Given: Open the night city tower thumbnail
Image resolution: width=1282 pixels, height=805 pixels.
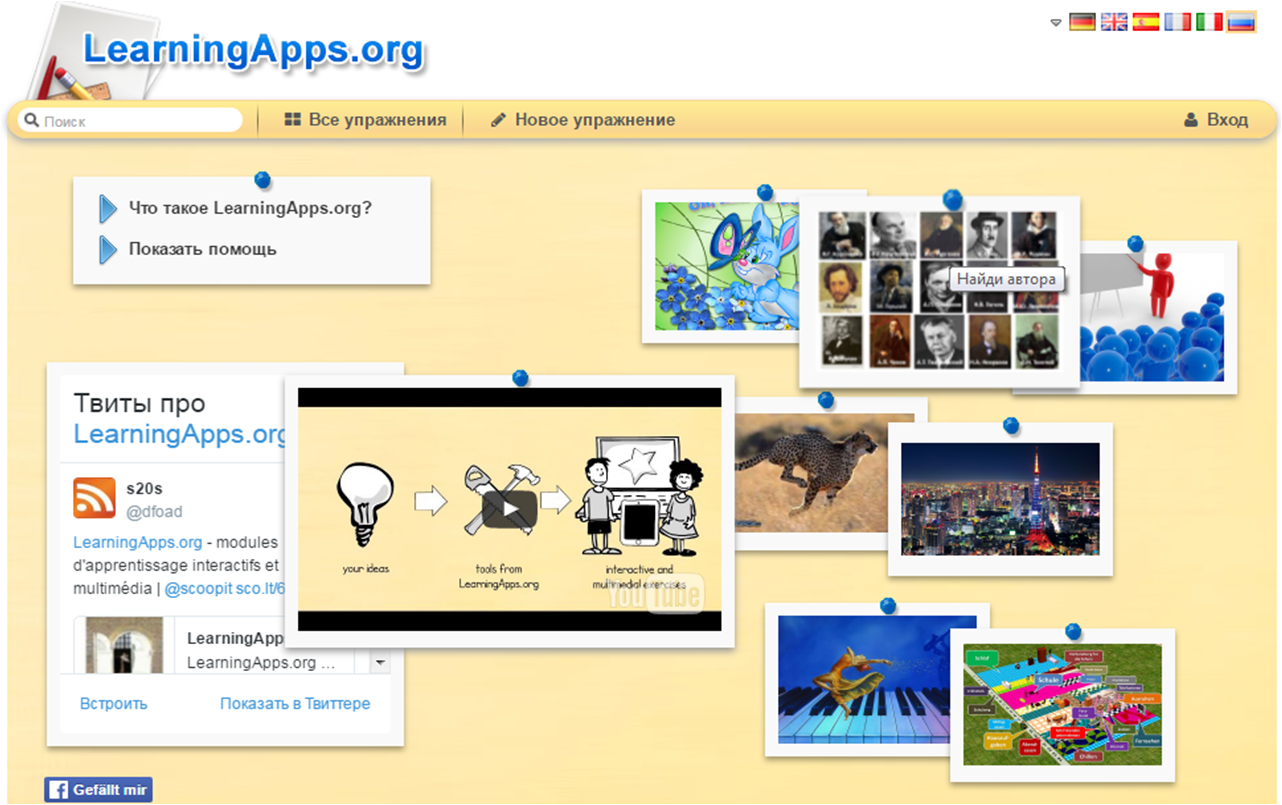Looking at the screenshot, I should [1000, 499].
